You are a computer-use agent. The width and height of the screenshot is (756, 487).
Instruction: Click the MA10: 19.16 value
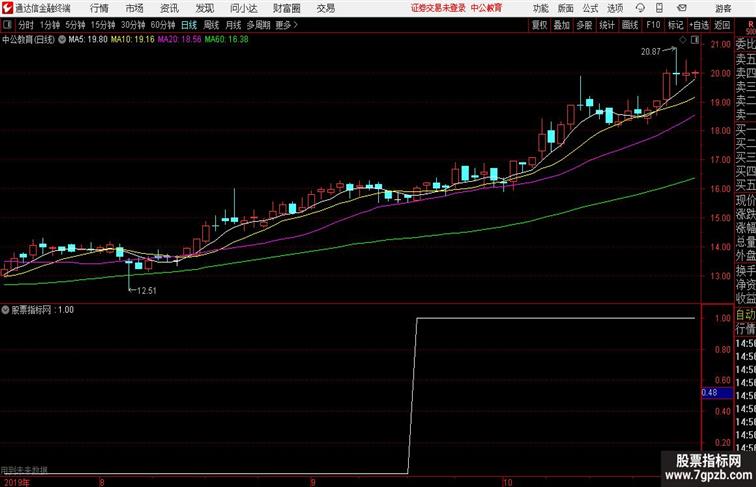[133, 39]
